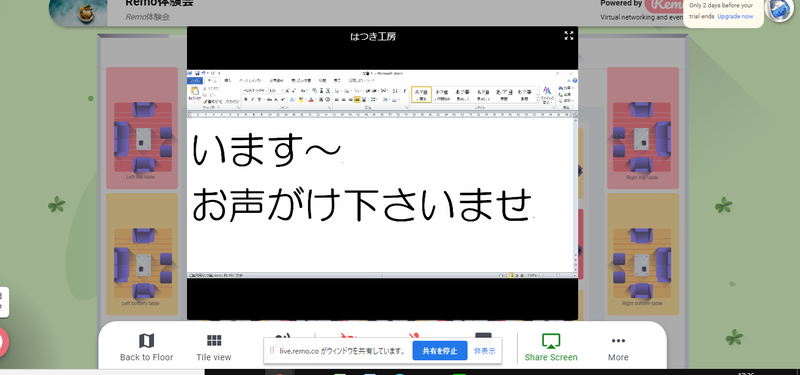800x375 pixels.
Task: Select the Home tab in shared Word
Action: (x=212, y=81)
